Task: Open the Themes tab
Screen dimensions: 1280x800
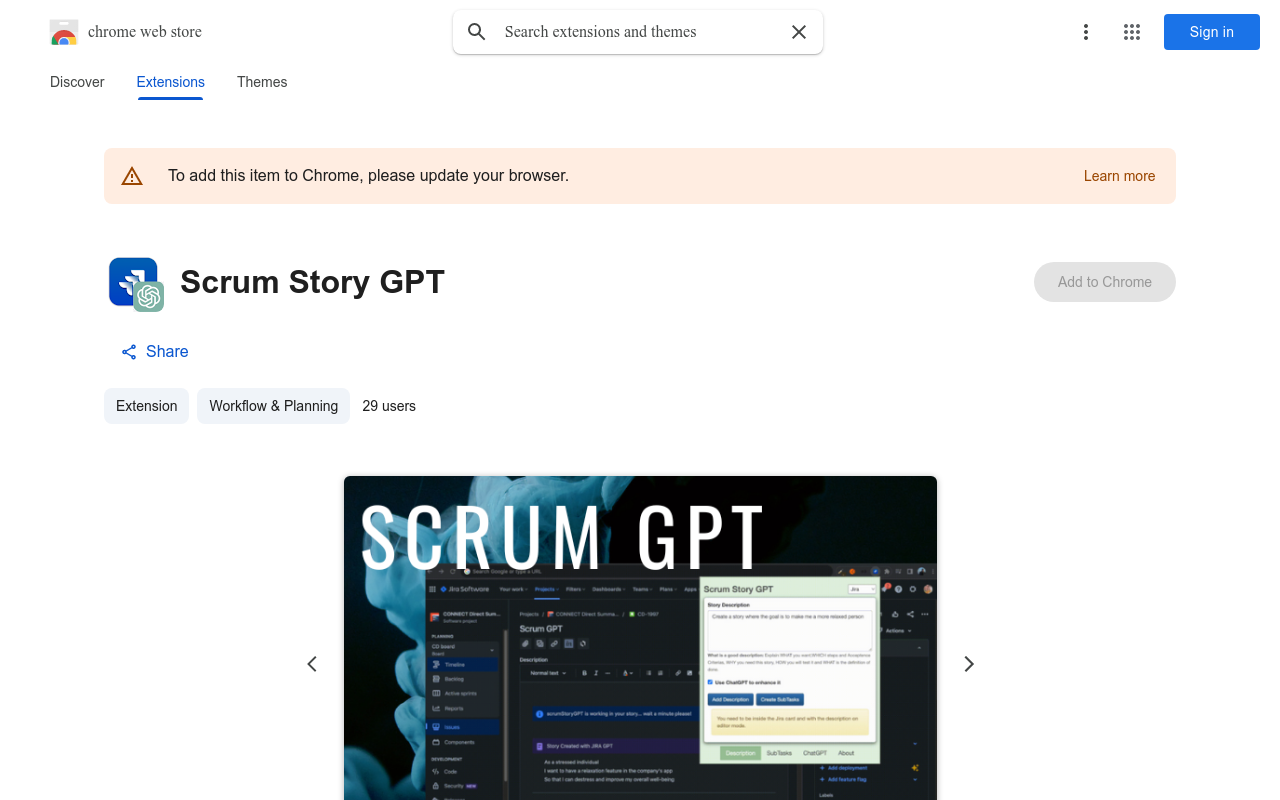Action: 262,82
